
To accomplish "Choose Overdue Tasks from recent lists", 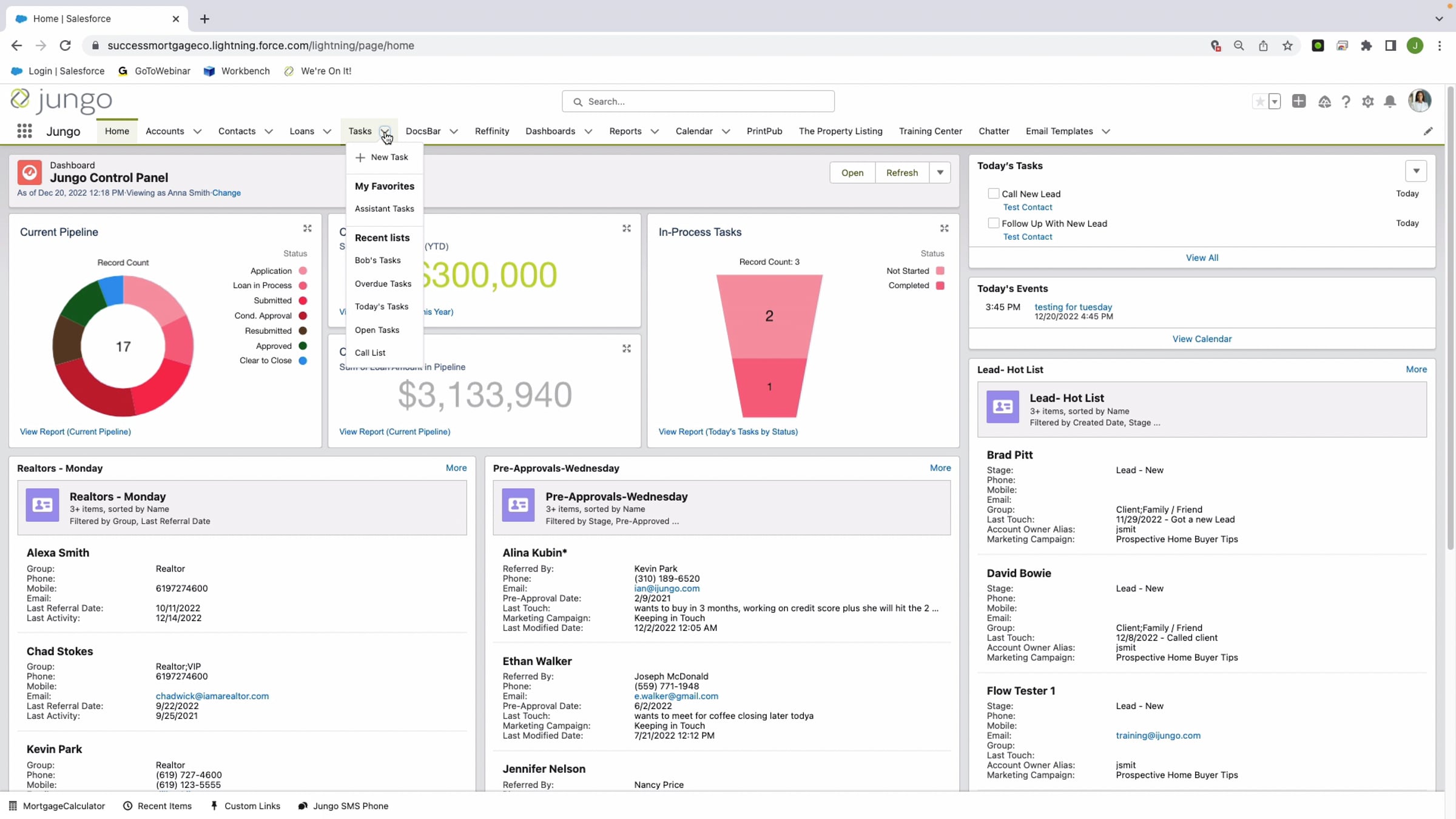I will [383, 284].
